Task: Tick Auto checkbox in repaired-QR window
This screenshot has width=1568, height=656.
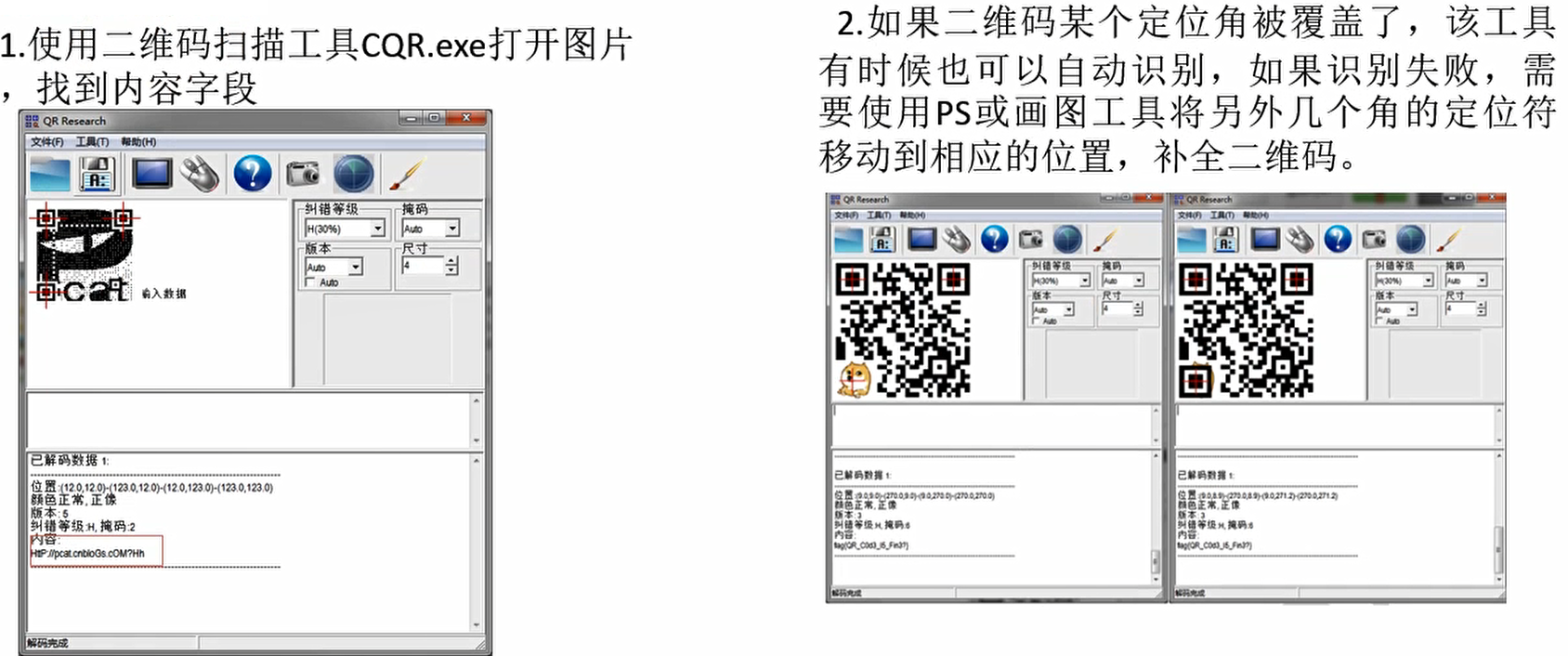Action: (x=1380, y=321)
